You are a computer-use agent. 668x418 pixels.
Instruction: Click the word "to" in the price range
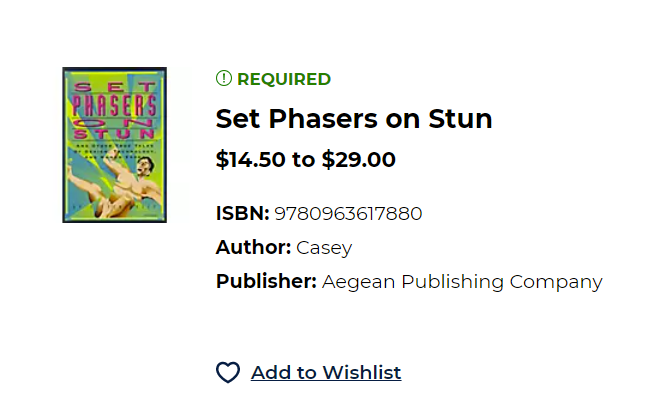[303, 160]
